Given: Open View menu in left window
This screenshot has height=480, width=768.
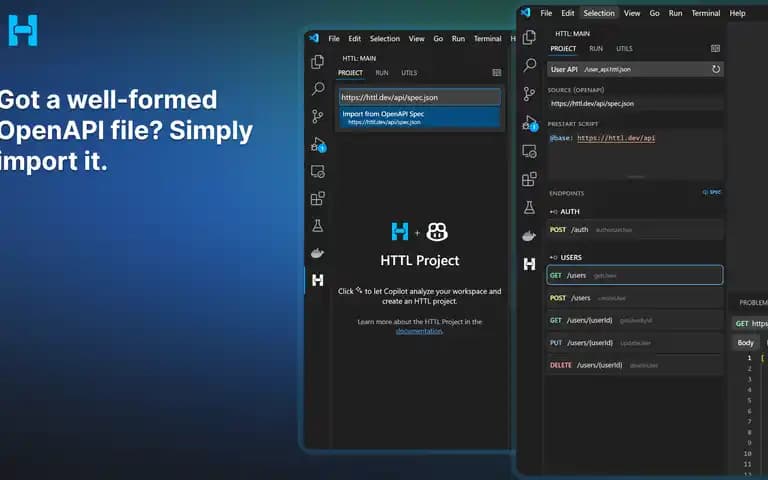Looking at the screenshot, I should (416, 38).
